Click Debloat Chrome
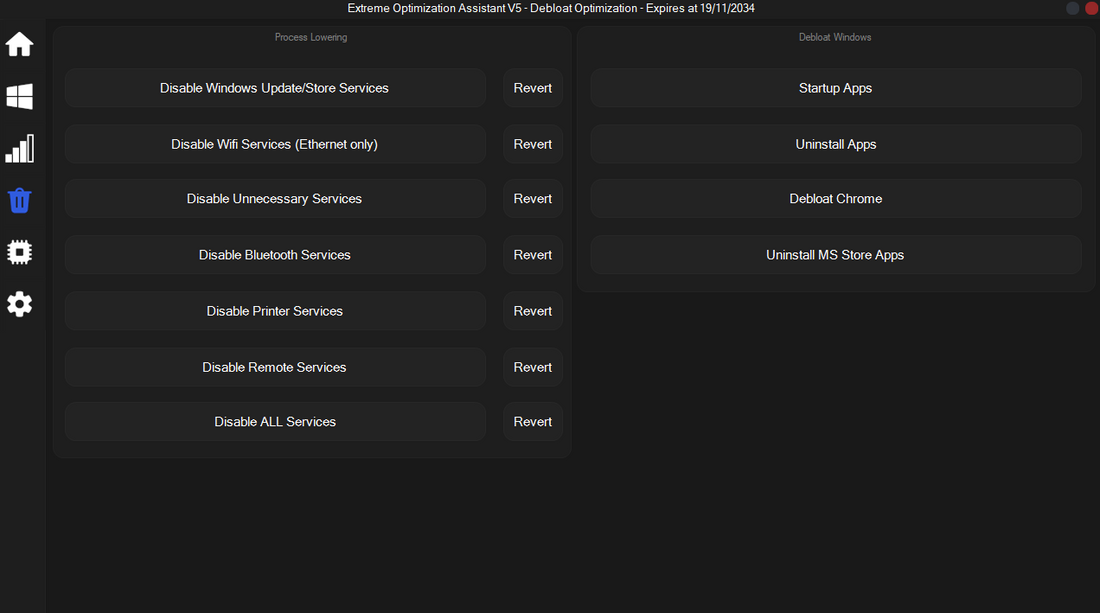 [835, 198]
